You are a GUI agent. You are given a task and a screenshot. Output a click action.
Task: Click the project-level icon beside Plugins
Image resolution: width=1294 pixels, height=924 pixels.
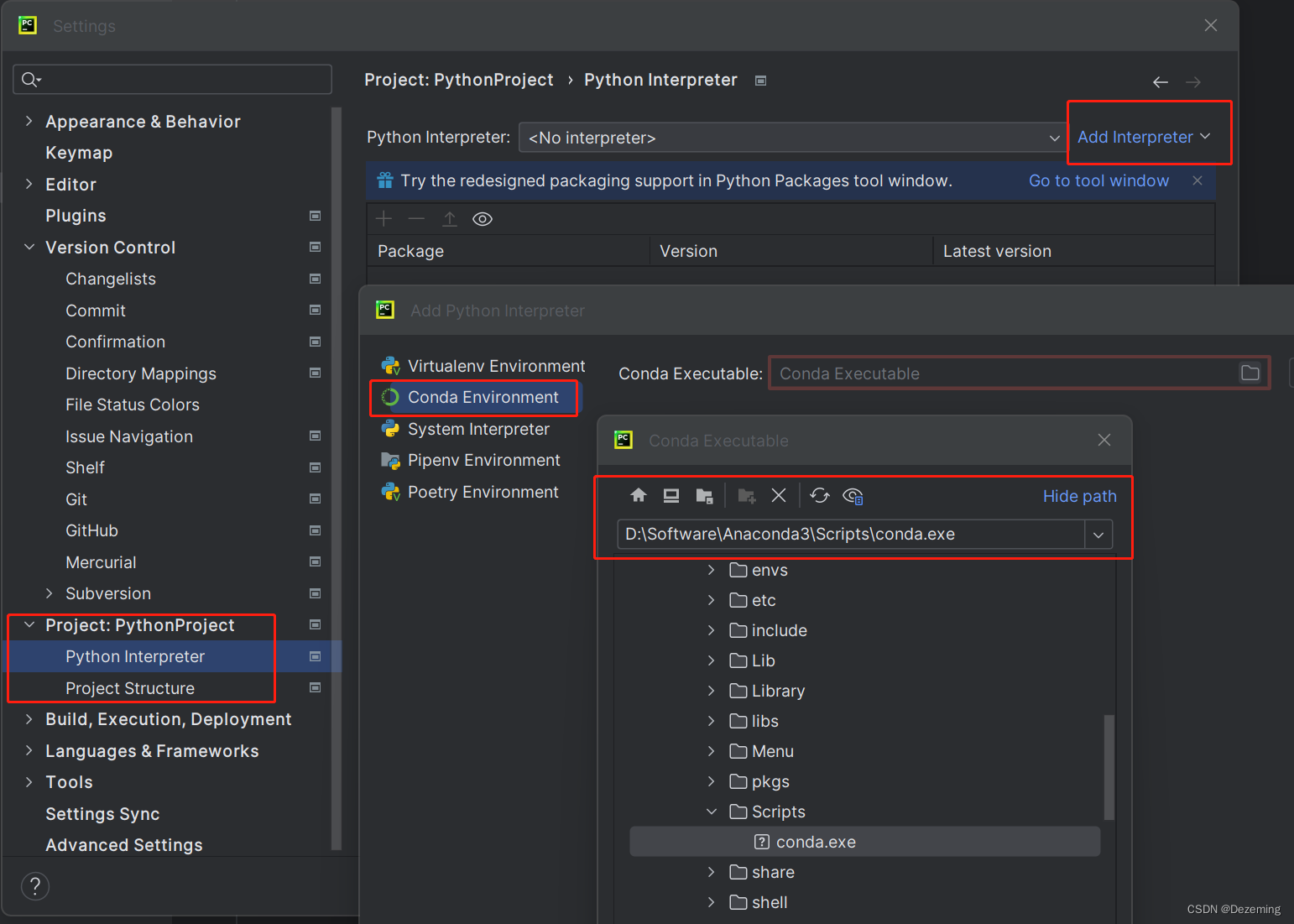(315, 216)
